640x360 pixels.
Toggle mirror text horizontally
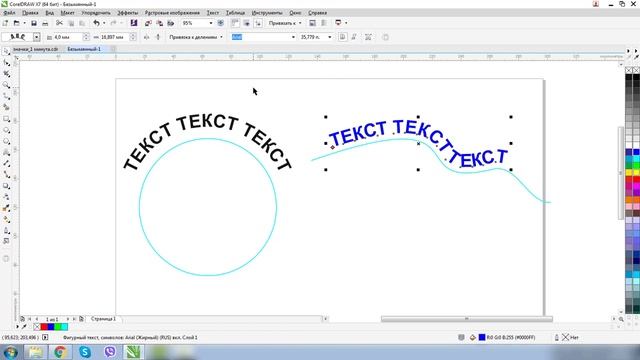click(147, 37)
